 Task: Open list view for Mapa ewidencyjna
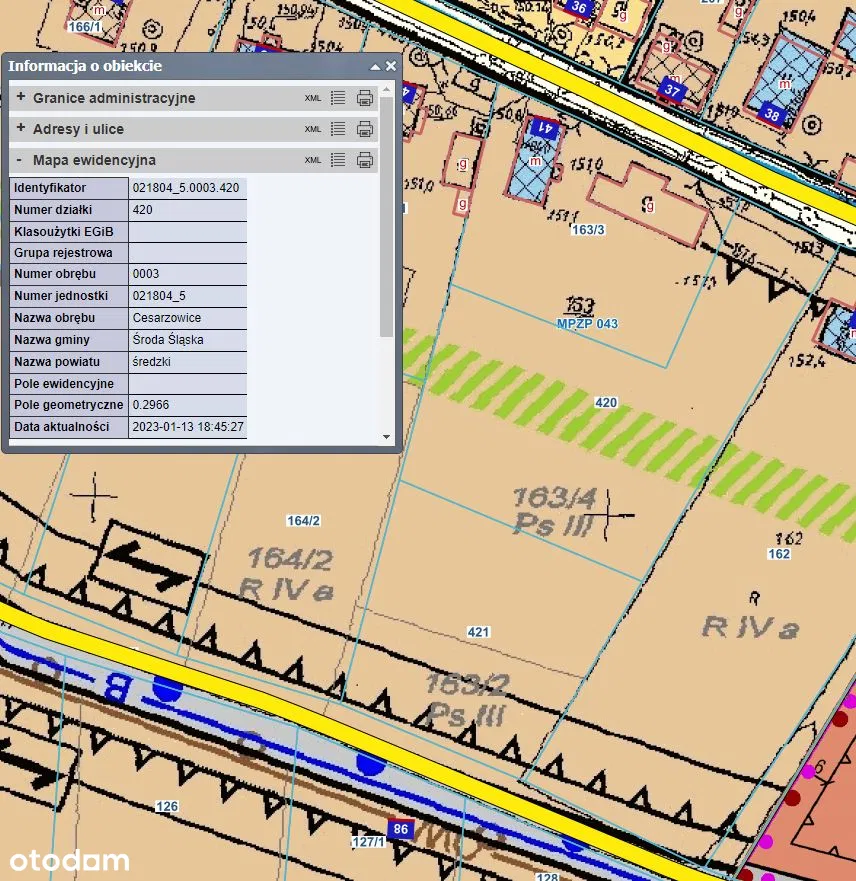(338, 160)
